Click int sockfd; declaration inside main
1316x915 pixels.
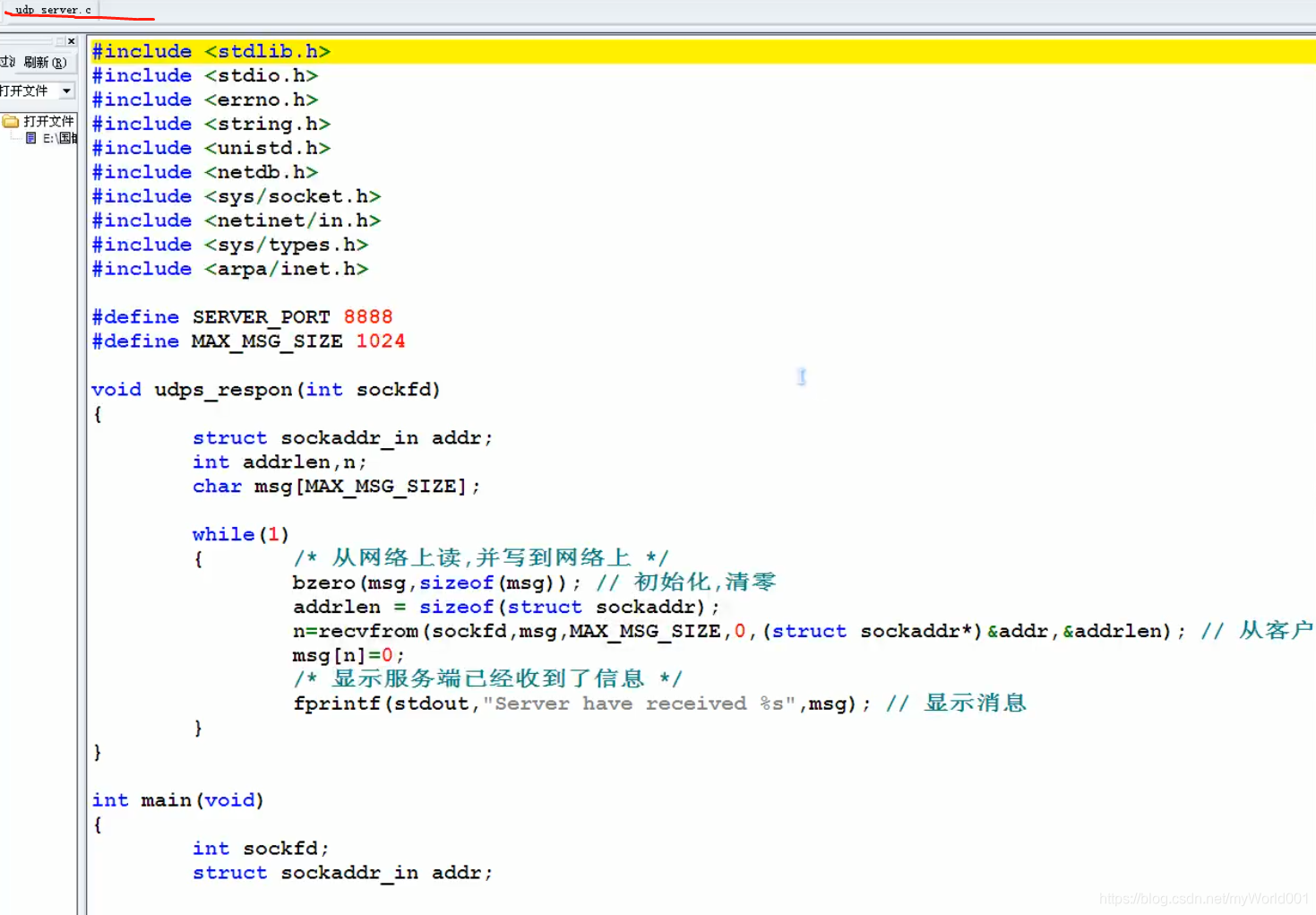click(x=261, y=849)
